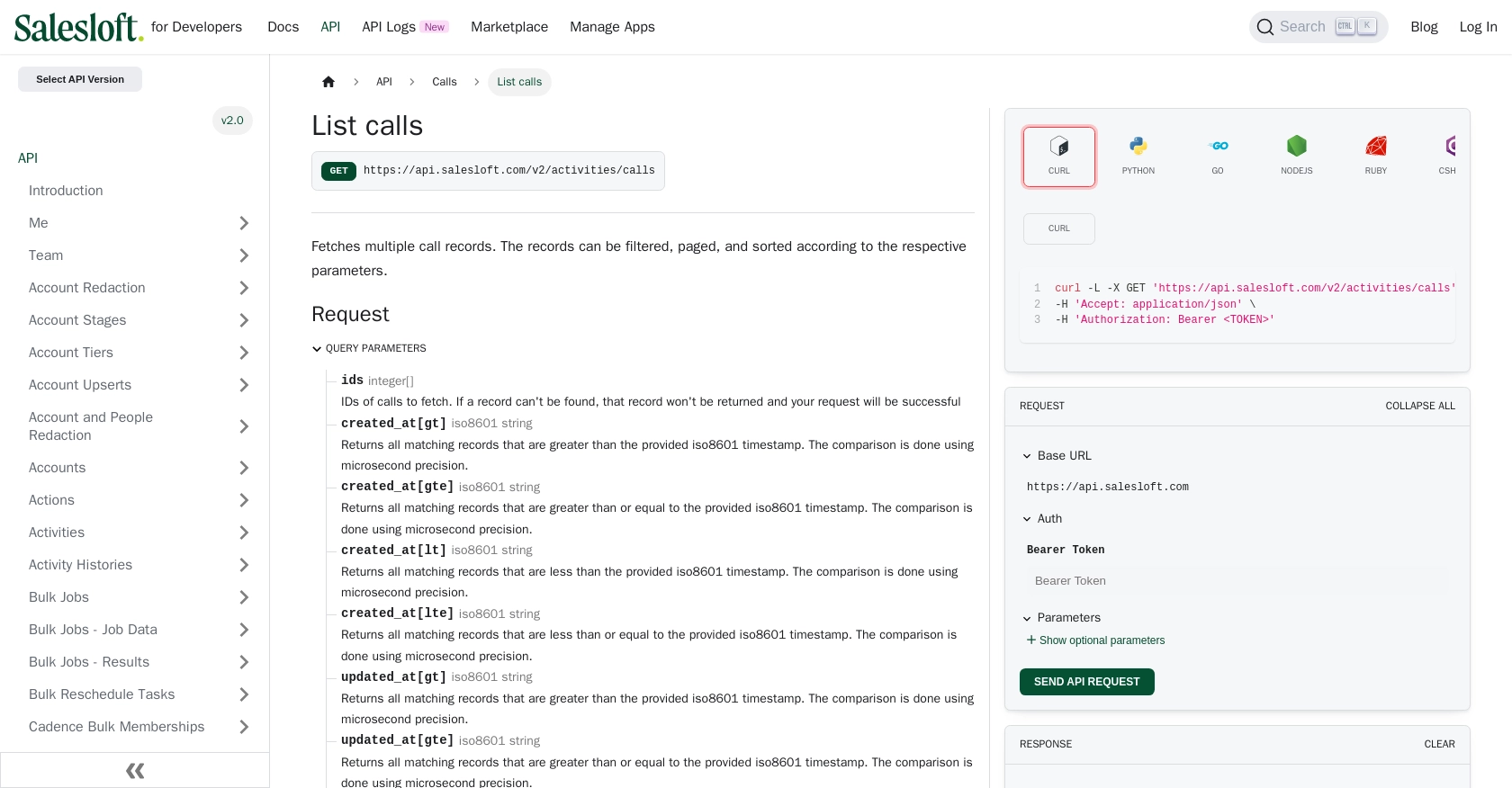
Task: Open the API Logs navigation item
Action: (x=405, y=27)
